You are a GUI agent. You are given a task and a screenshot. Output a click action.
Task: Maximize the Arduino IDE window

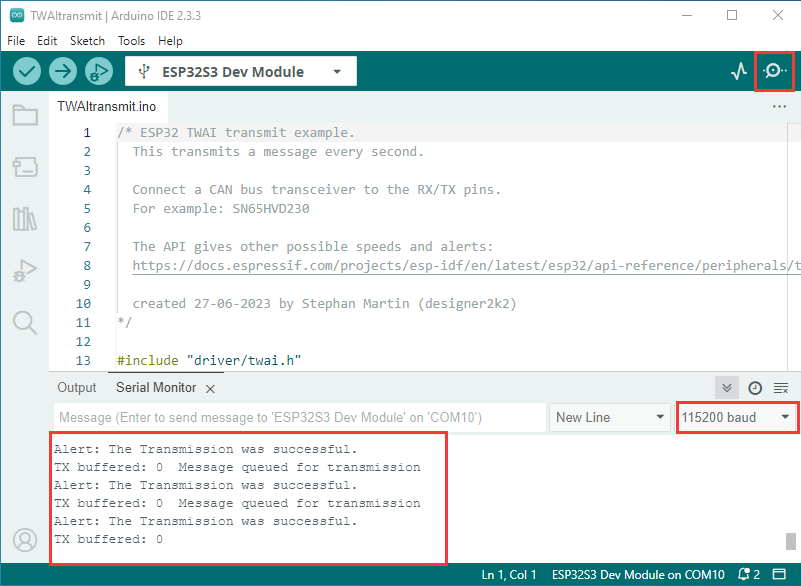pyautogui.click(x=732, y=15)
